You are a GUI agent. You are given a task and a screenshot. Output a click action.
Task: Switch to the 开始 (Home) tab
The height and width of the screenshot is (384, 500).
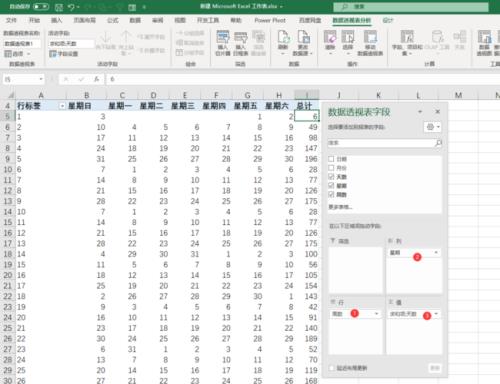click(34, 20)
